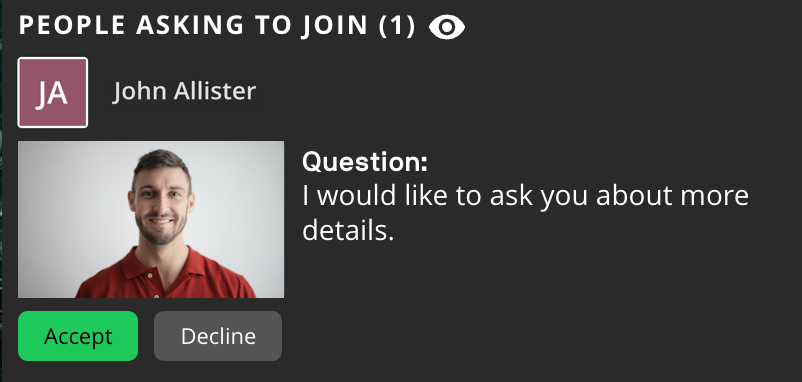The height and width of the screenshot is (382, 802).
Task: Select the John Allister name label
Action: (184, 92)
